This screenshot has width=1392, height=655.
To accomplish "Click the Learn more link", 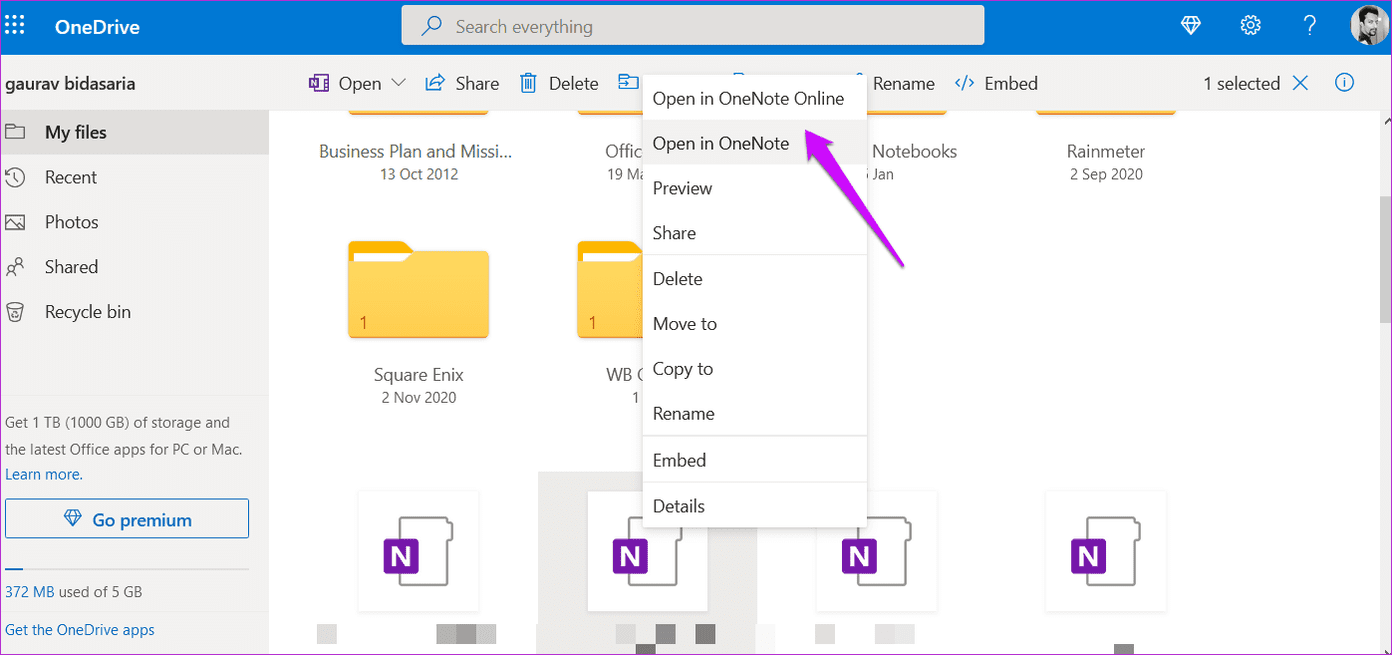I will pyautogui.click(x=44, y=474).
